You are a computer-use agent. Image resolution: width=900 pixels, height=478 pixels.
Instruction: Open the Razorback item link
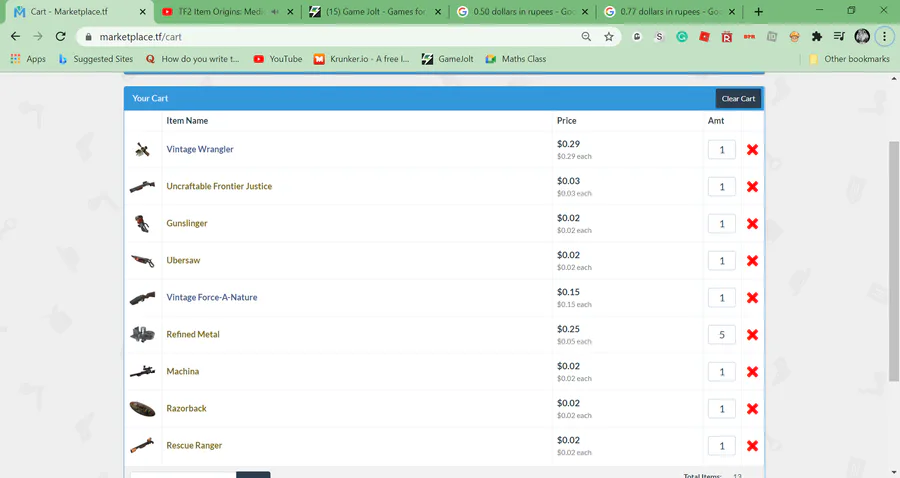point(187,408)
